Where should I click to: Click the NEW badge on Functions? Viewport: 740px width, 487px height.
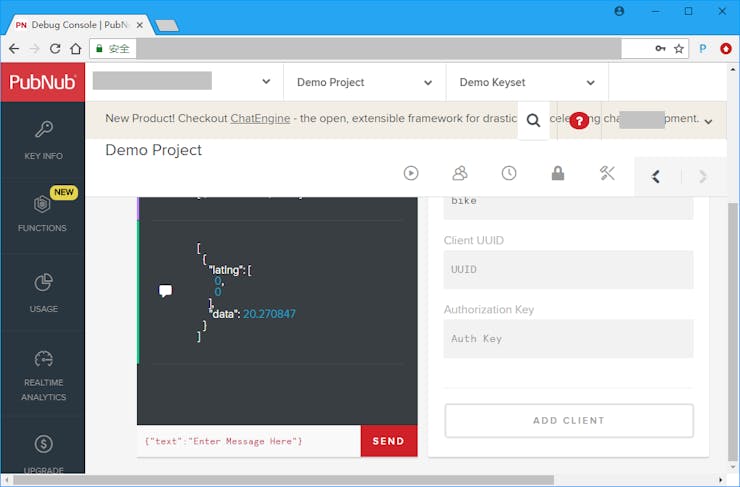click(64, 192)
